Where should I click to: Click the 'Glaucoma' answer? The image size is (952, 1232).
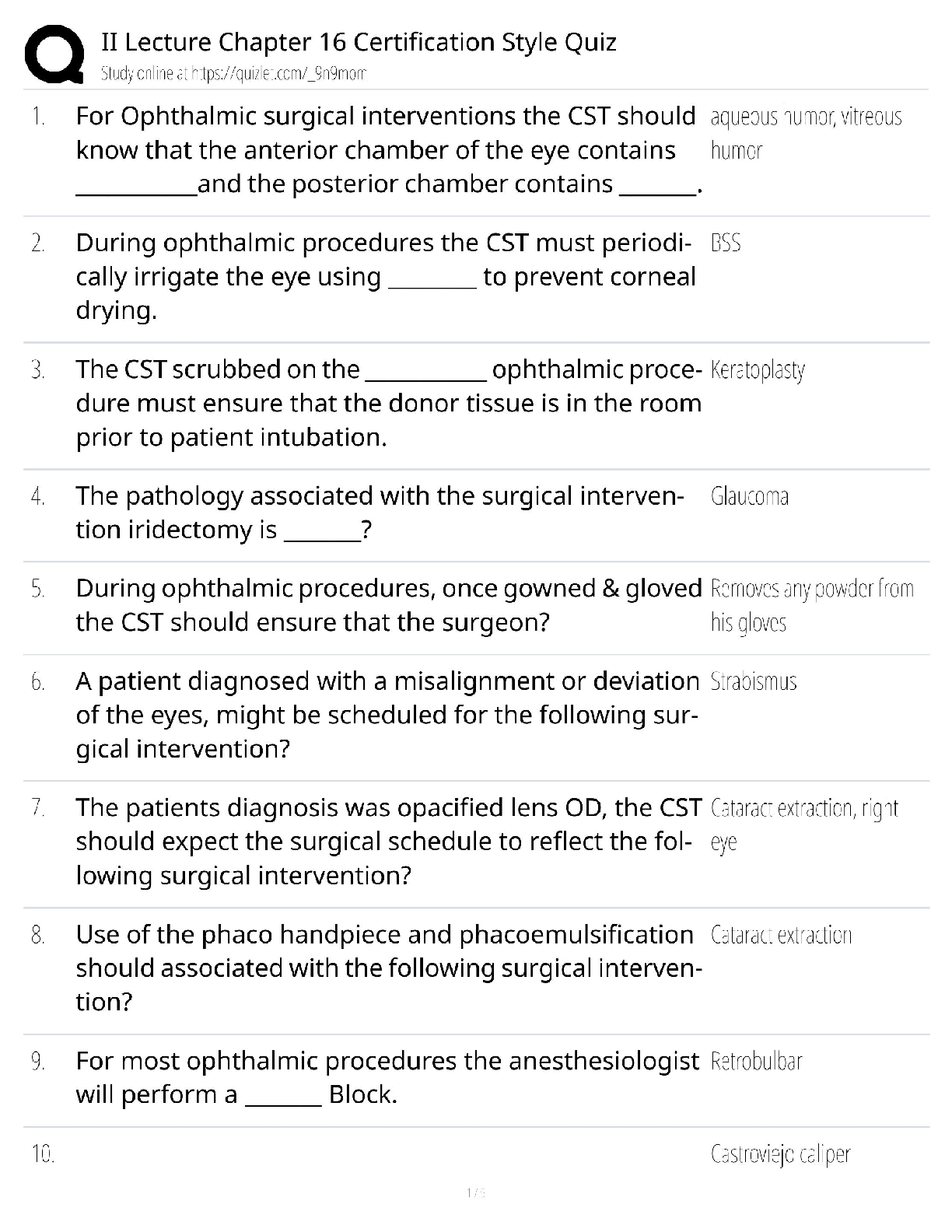click(750, 496)
